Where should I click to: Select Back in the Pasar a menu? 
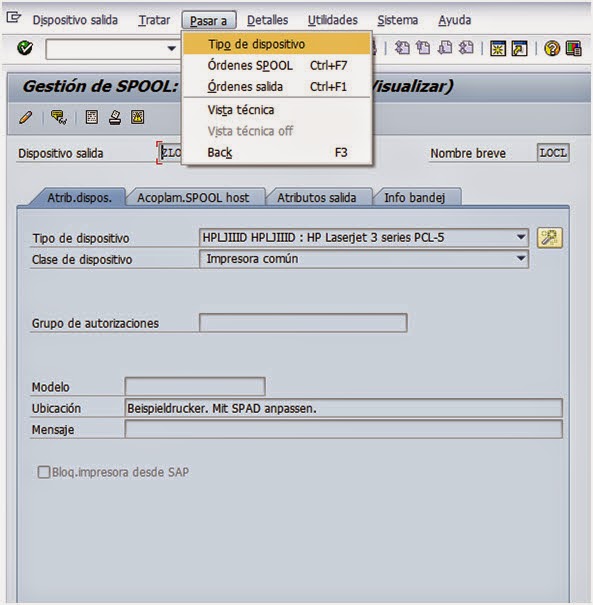[276, 152]
